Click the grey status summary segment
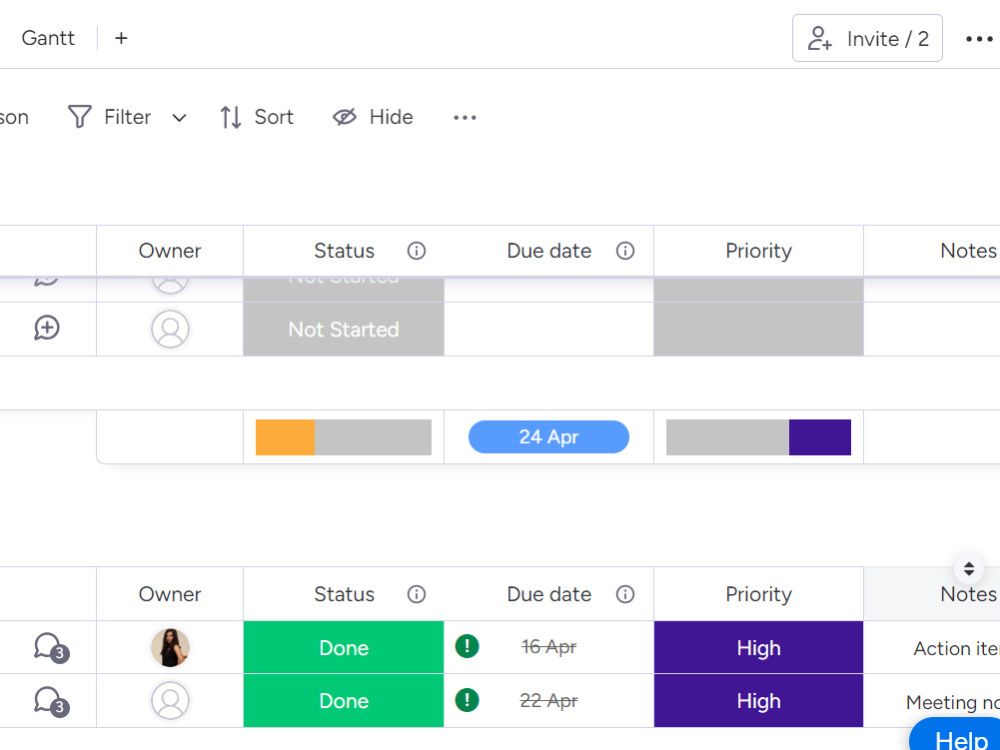1000x750 pixels. [x=373, y=437]
